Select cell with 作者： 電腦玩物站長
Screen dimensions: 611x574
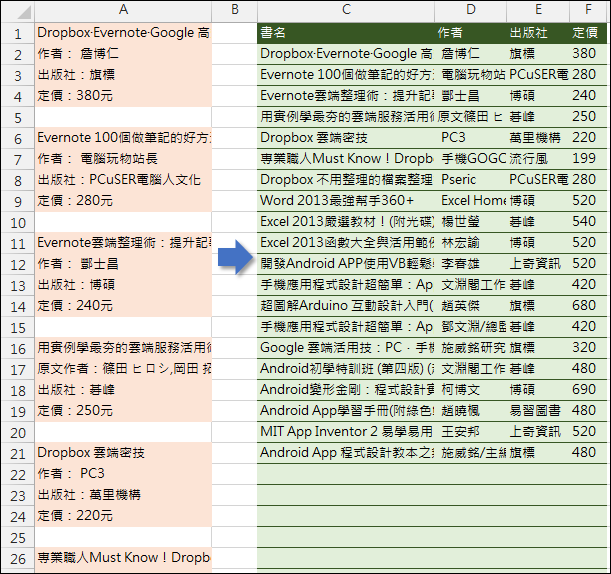[123, 159]
